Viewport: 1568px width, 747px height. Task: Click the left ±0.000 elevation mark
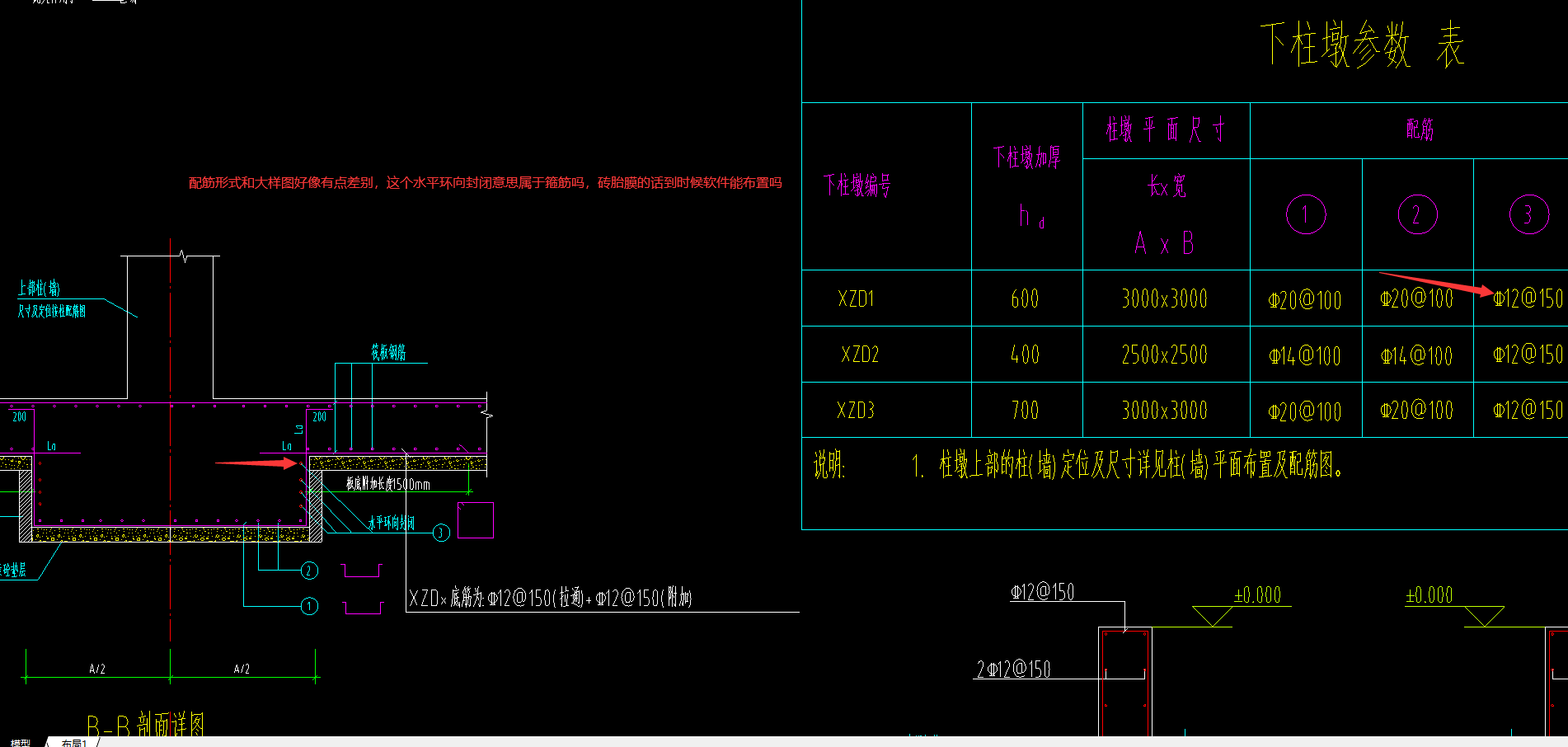1257,595
